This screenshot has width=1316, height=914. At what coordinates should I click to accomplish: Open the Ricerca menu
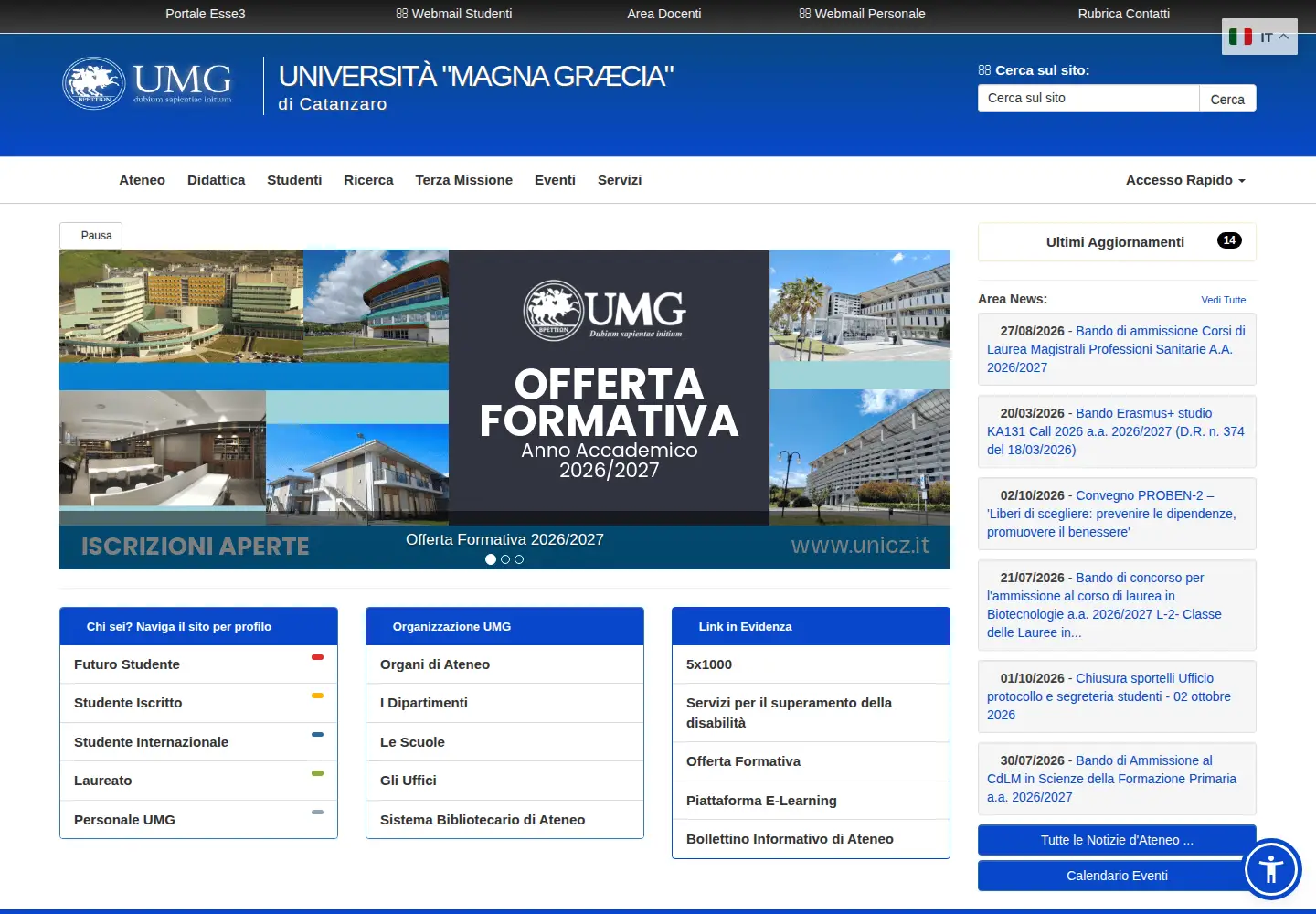(x=368, y=180)
